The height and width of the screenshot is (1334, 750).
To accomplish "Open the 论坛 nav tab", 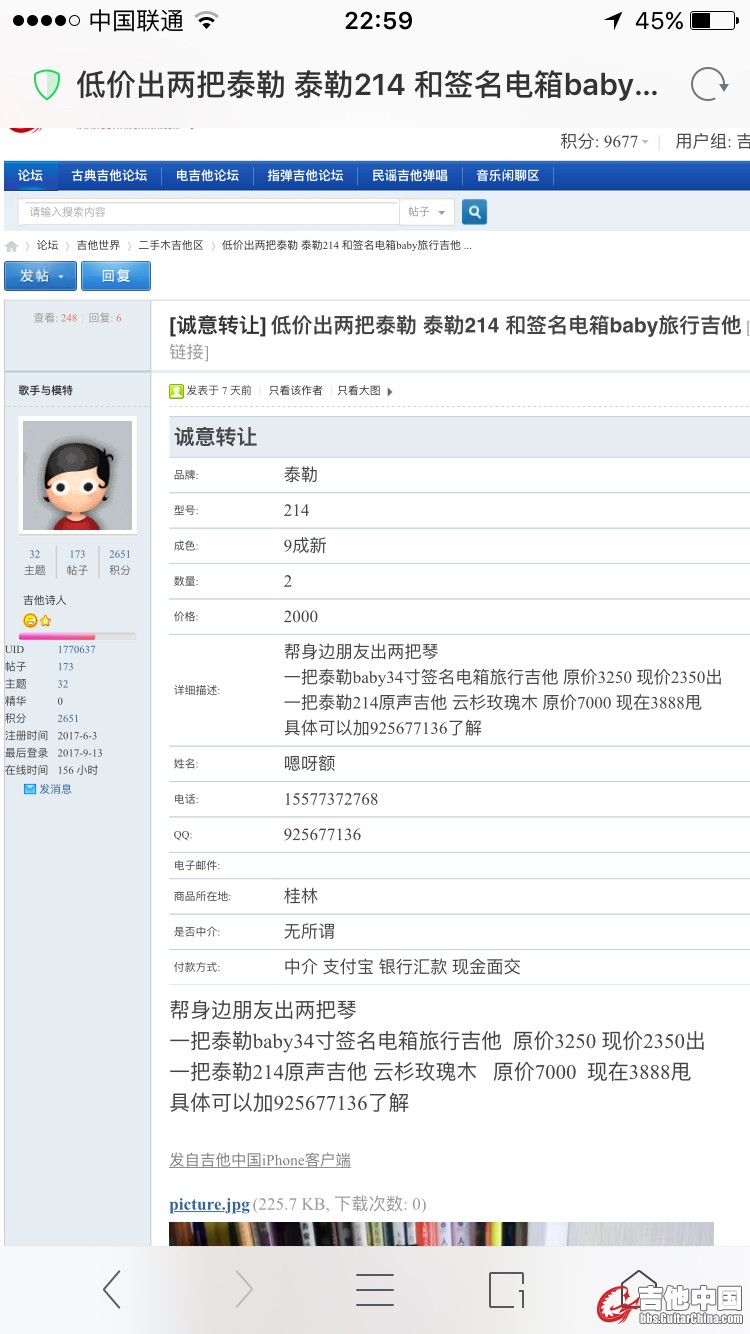I will 30,175.
